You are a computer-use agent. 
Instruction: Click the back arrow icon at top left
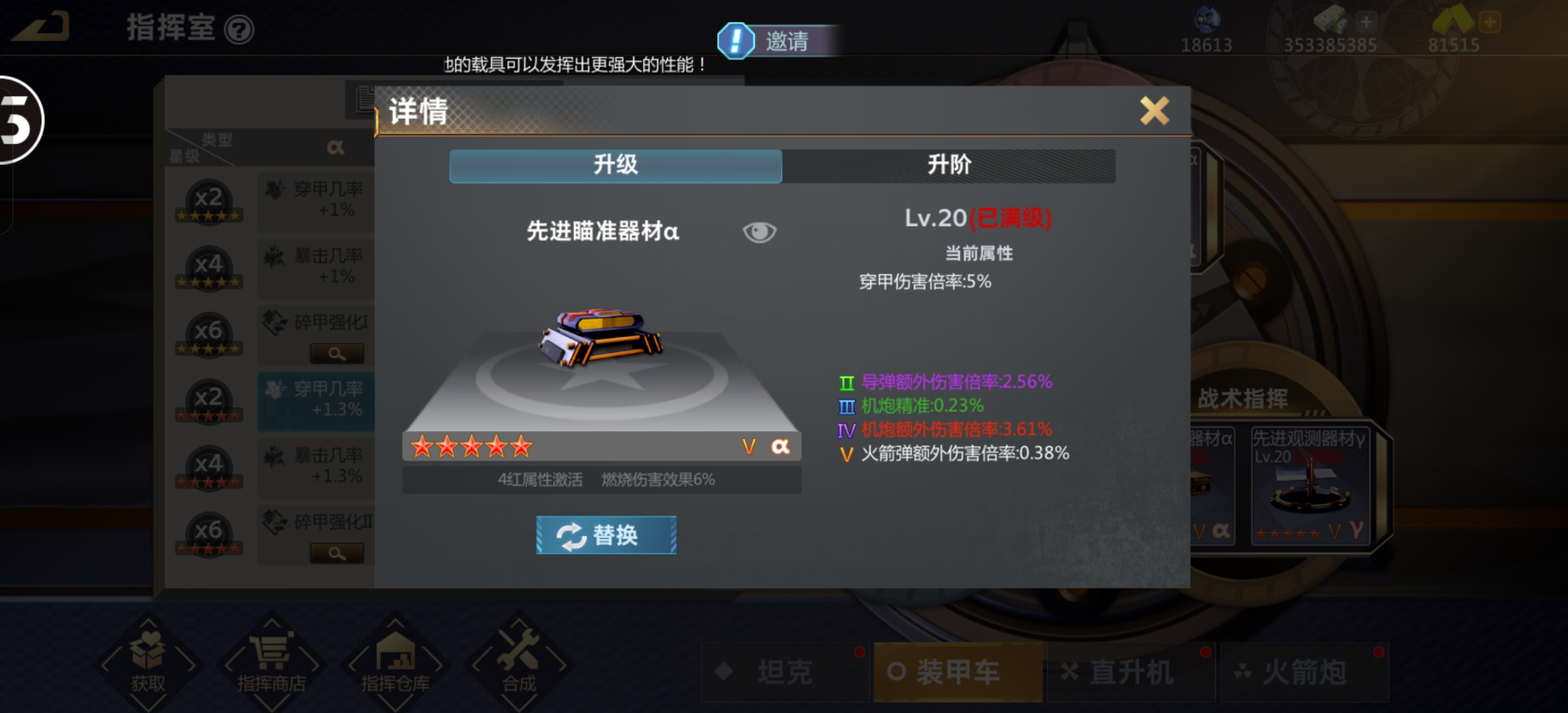(x=41, y=26)
